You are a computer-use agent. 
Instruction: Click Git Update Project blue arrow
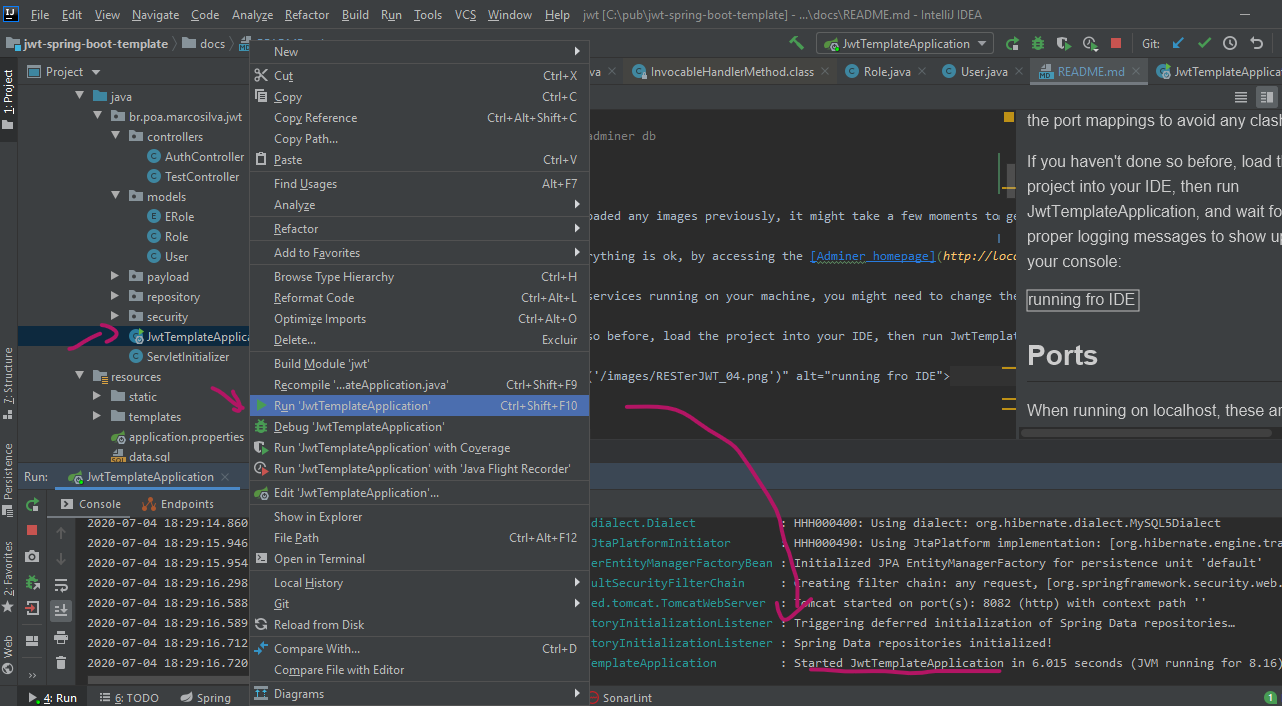pos(1178,43)
